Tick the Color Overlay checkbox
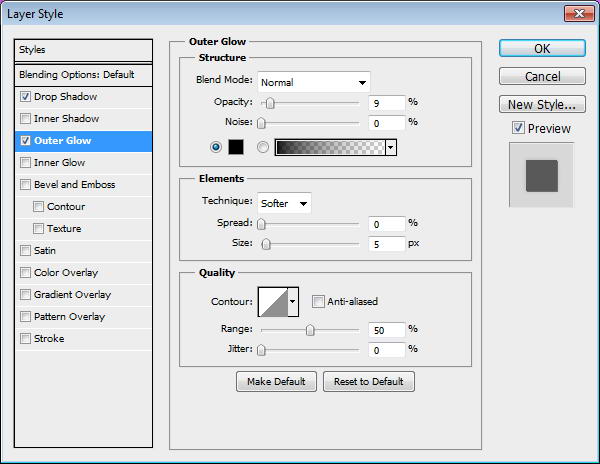The height and width of the screenshot is (464, 600). (25, 273)
